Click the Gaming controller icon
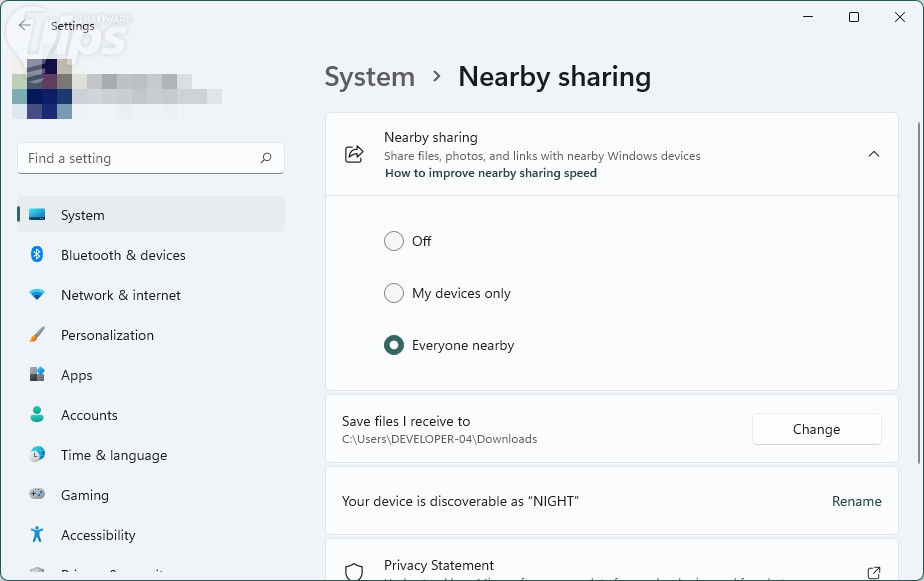 (37, 495)
